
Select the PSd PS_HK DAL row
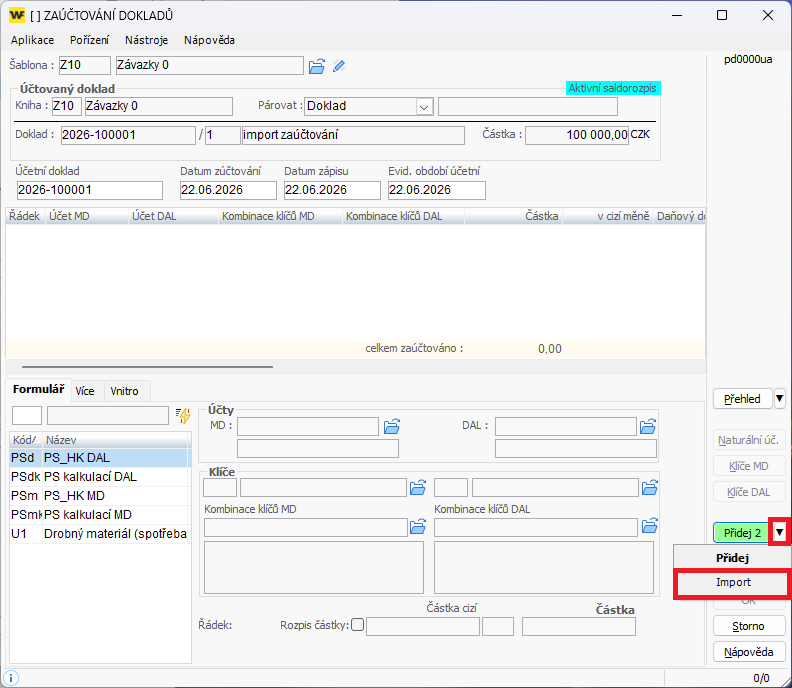[99, 458]
